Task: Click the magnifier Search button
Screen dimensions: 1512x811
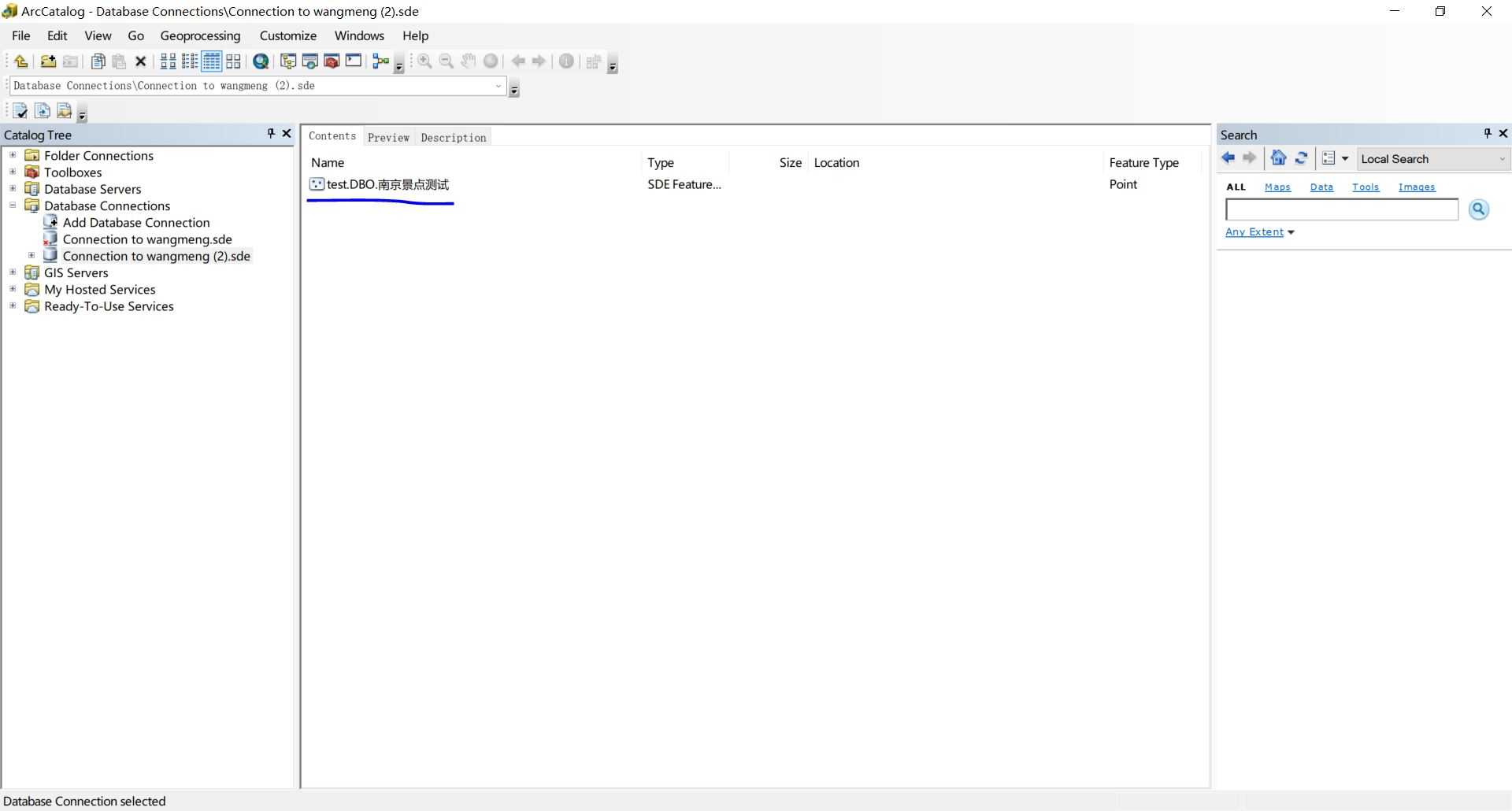Action: click(1479, 209)
